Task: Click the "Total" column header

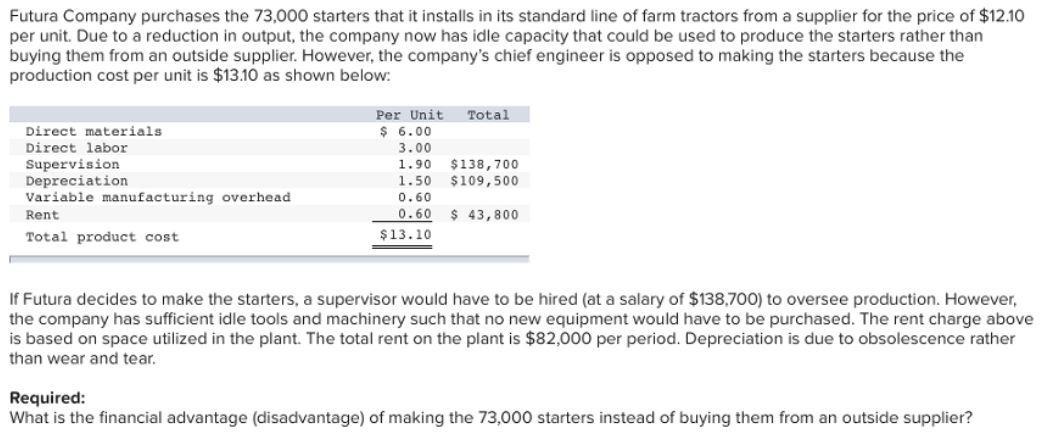Action: coord(488,115)
